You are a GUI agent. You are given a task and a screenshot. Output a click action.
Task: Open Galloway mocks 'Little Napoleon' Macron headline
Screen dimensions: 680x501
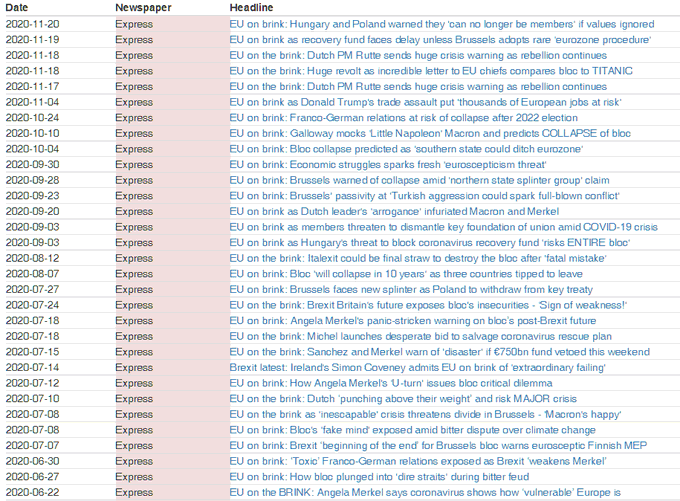tap(430, 134)
